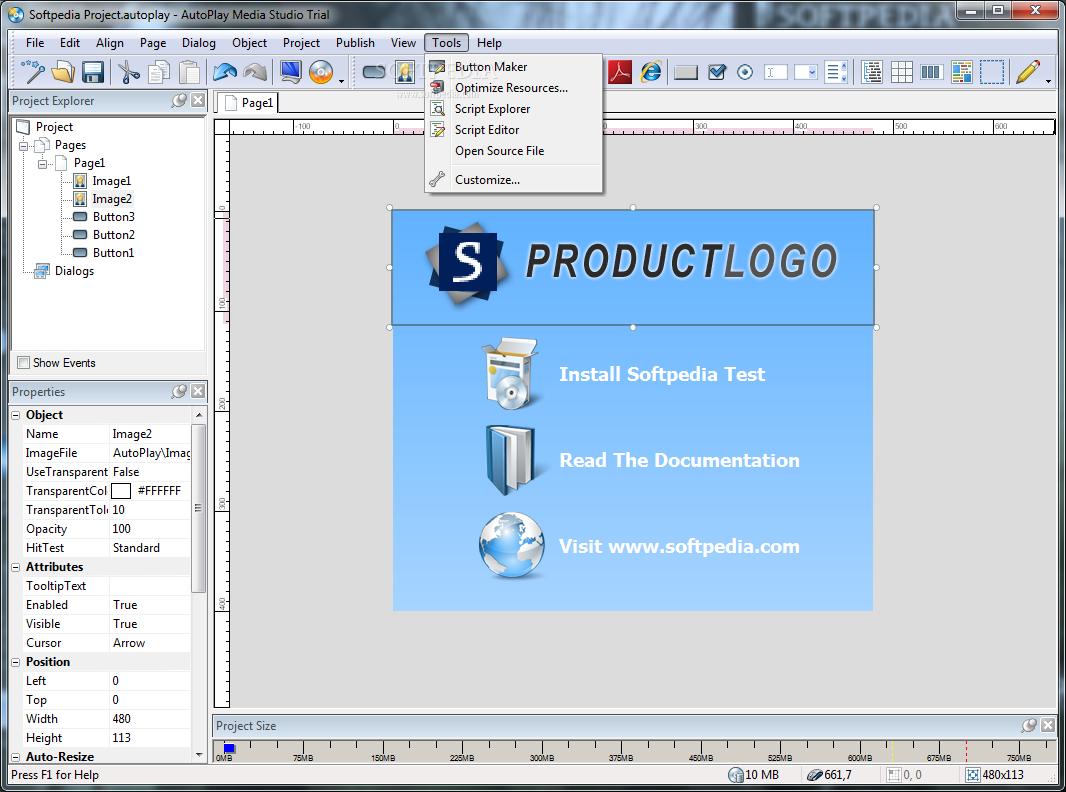This screenshot has height=792, width=1066.
Task: Select the Dialogs tree node
Action: [x=74, y=271]
